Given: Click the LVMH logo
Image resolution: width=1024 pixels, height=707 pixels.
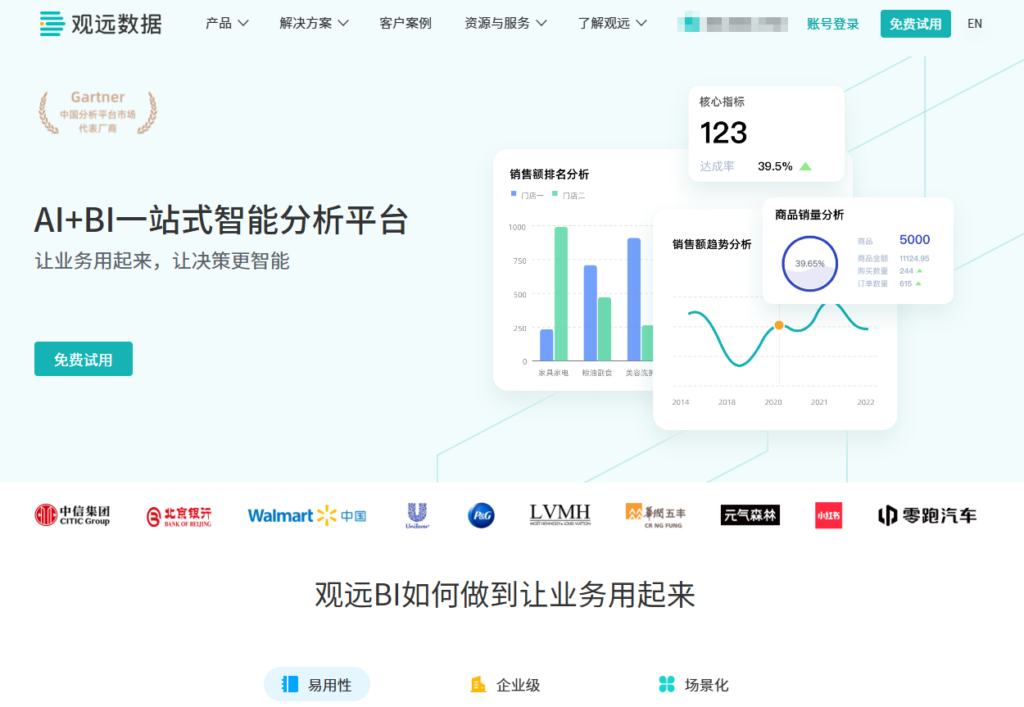Looking at the screenshot, I should pyautogui.click(x=560, y=515).
